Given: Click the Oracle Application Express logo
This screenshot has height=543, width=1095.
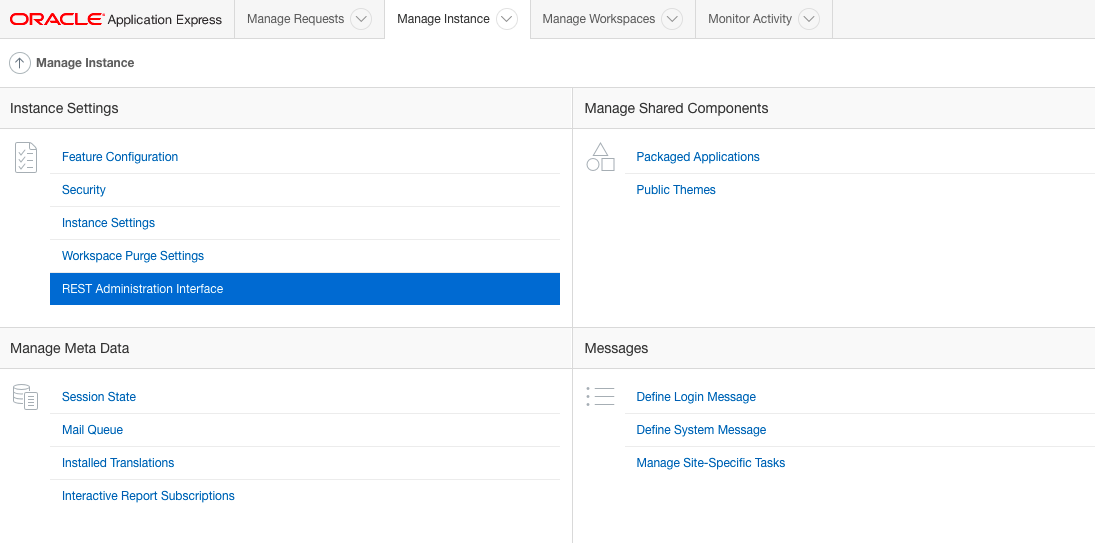Looking at the screenshot, I should tap(116, 20).
